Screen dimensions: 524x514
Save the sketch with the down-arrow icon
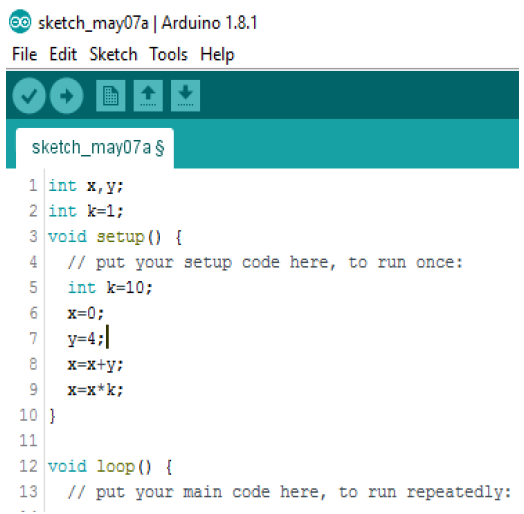pyautogui.click(x=185, y=96)
